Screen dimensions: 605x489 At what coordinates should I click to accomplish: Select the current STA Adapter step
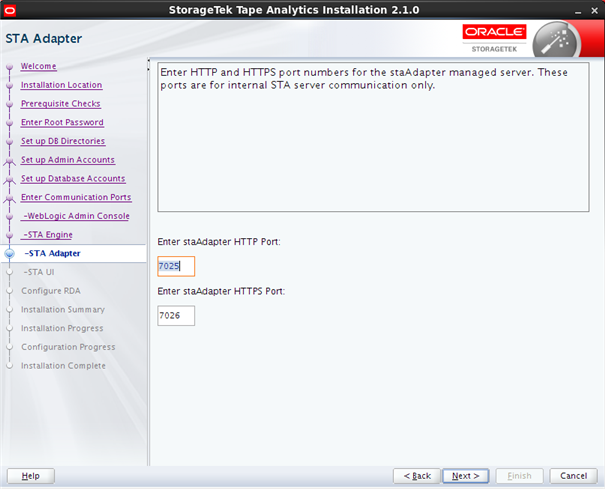(x=52, y=254)
